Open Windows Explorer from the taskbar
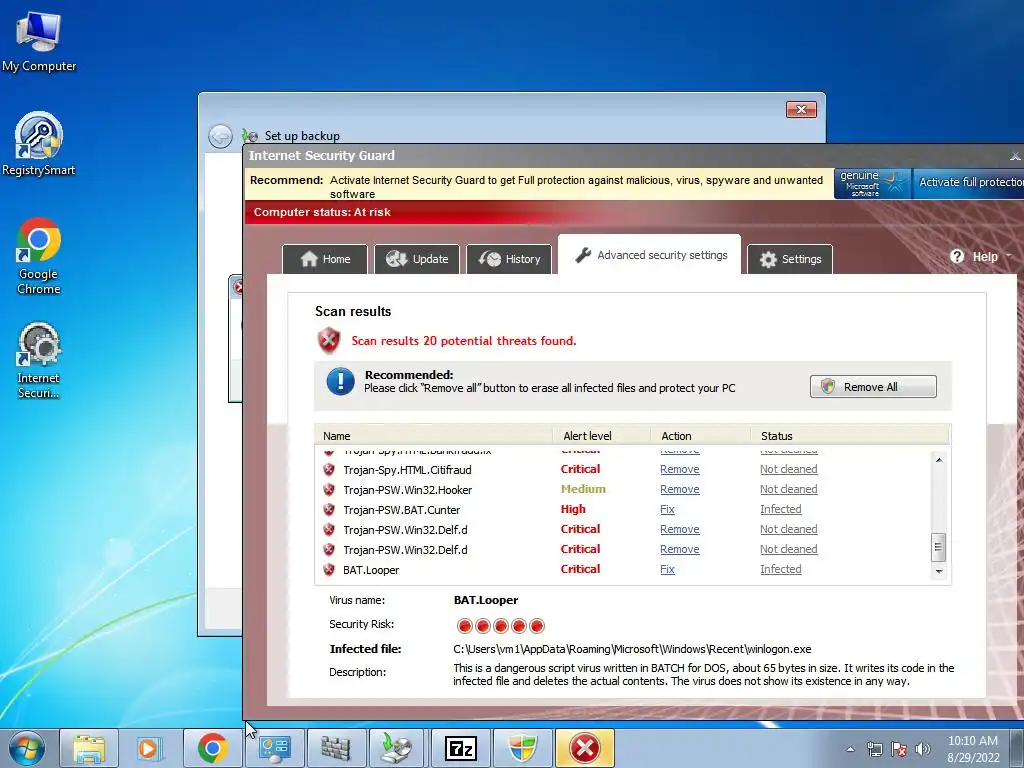This screenshot has width=1024, height=768. [89, 748]
